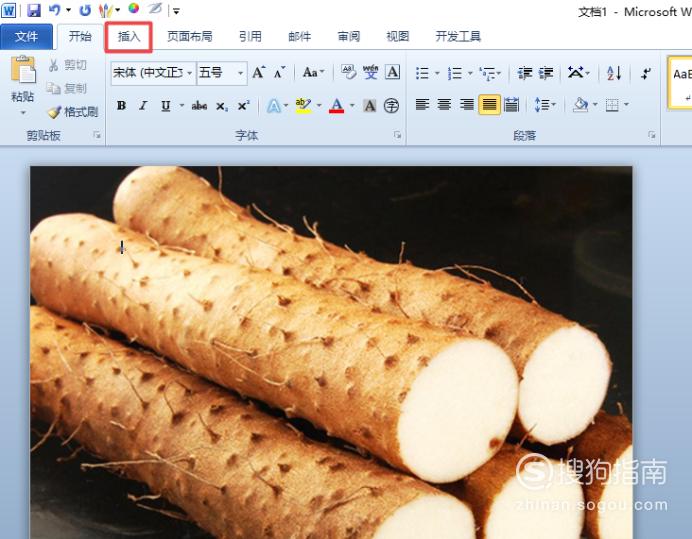692x539 pixels.
Task: Shrink the font size
Action: pos(279,72)
